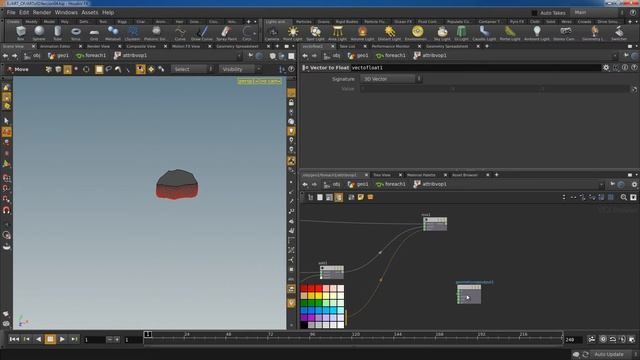Expand the network pane path dropdown arrow

(601, 184)
